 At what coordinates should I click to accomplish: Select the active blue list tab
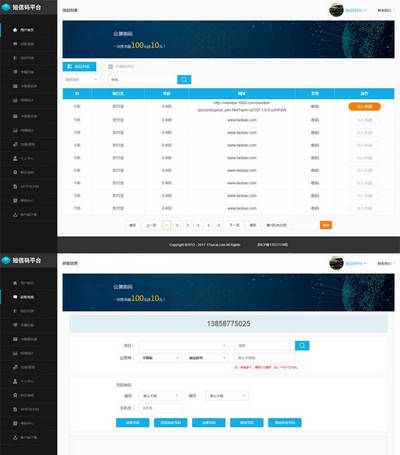coord(79,67)
